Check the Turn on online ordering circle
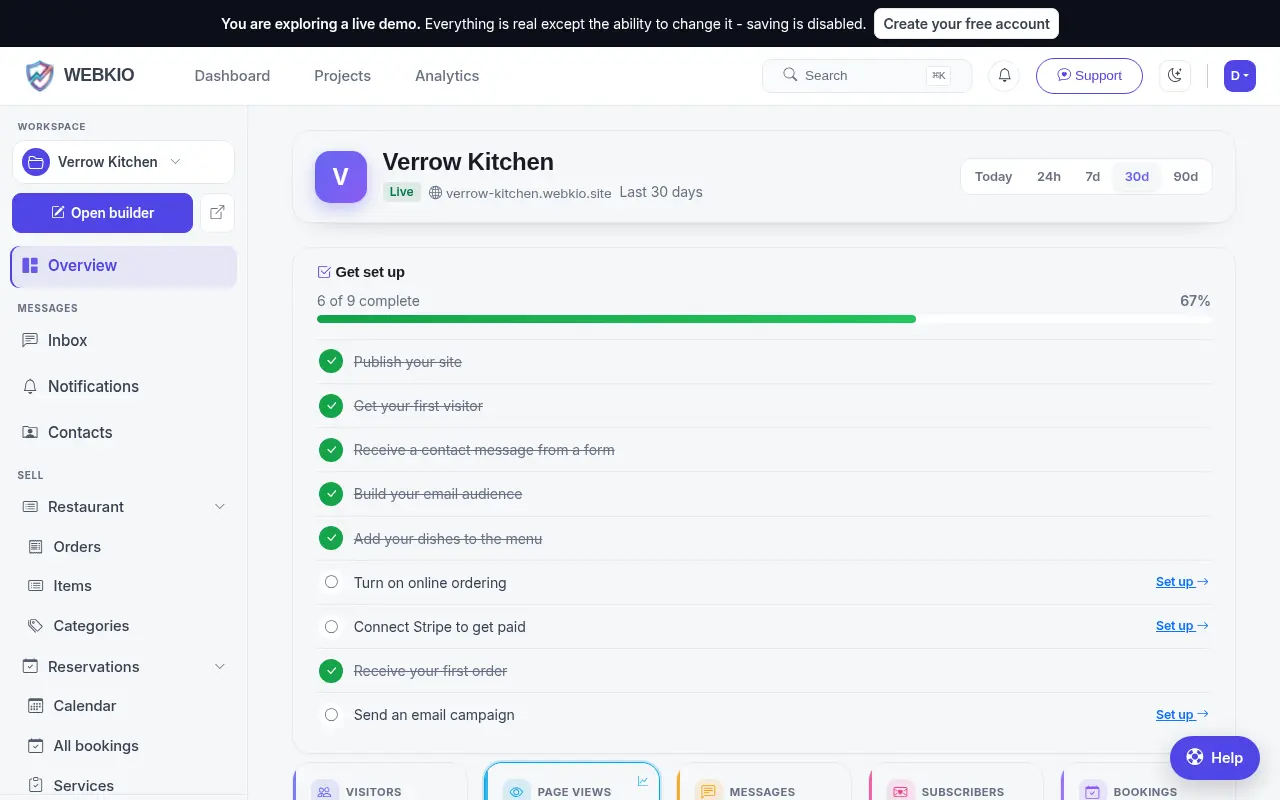The width and height of the screenshot is (1280, 800). click(331, 582)
